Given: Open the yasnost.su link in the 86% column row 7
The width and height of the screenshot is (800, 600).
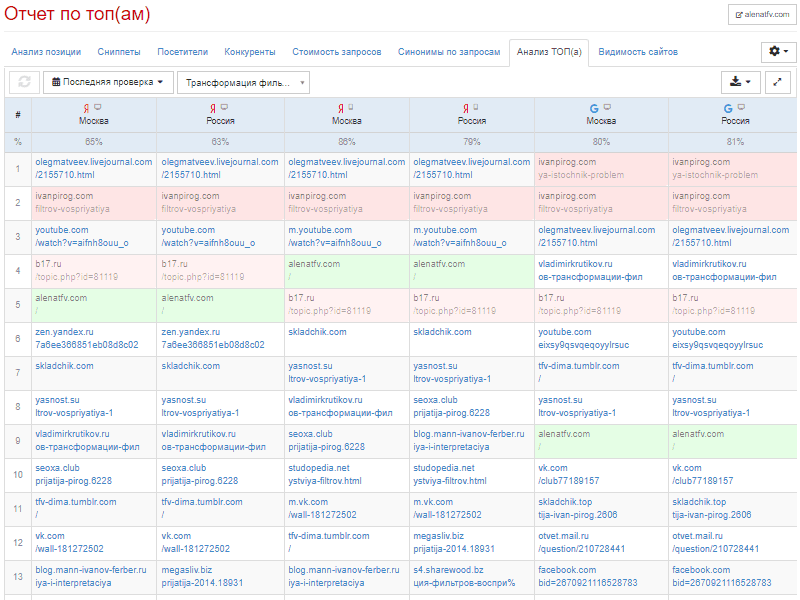Looking at the screenshot, I should pyautogui.click(x=327, y=372).
